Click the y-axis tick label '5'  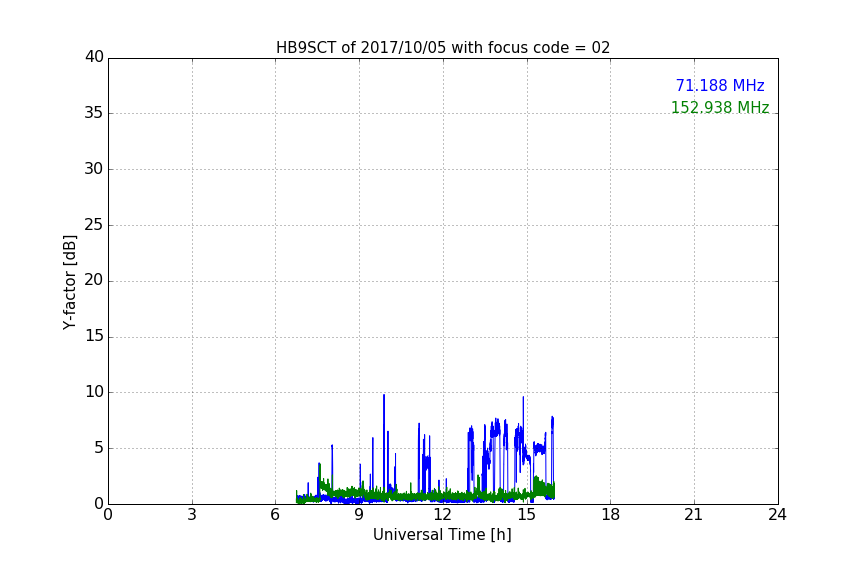pyautogui.click(x=99, y=448)
